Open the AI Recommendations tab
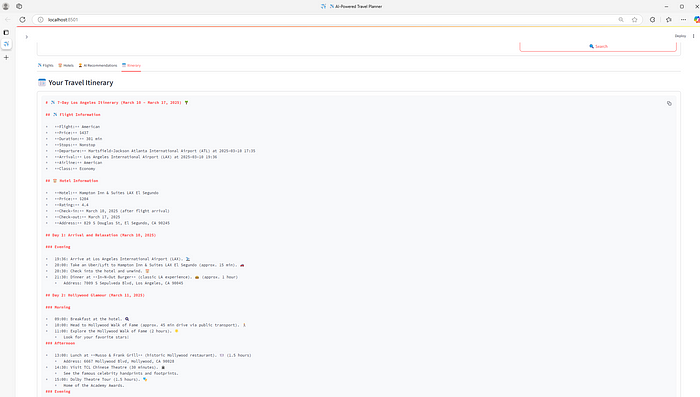The width and height of the screenshot is (700, 397). coord(98,65)
